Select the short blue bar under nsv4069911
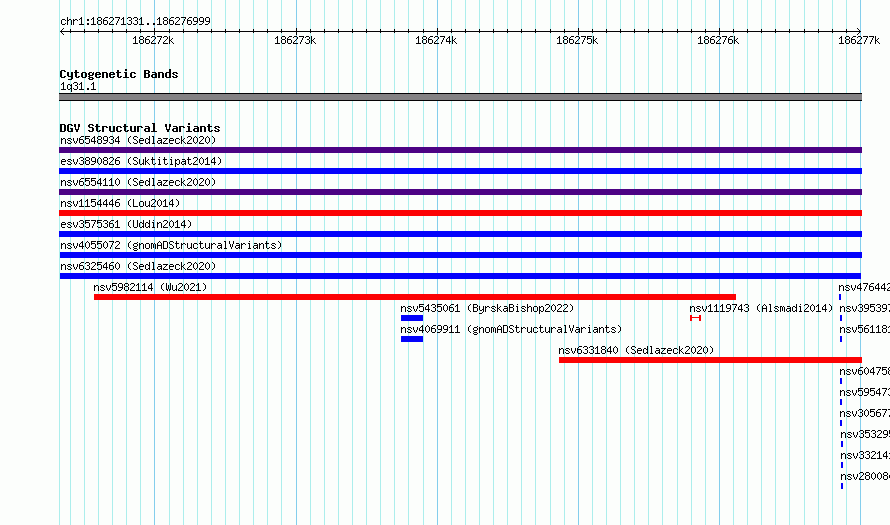Image resolution: width=890 pixels, height=525 pixels. (412, 339)
